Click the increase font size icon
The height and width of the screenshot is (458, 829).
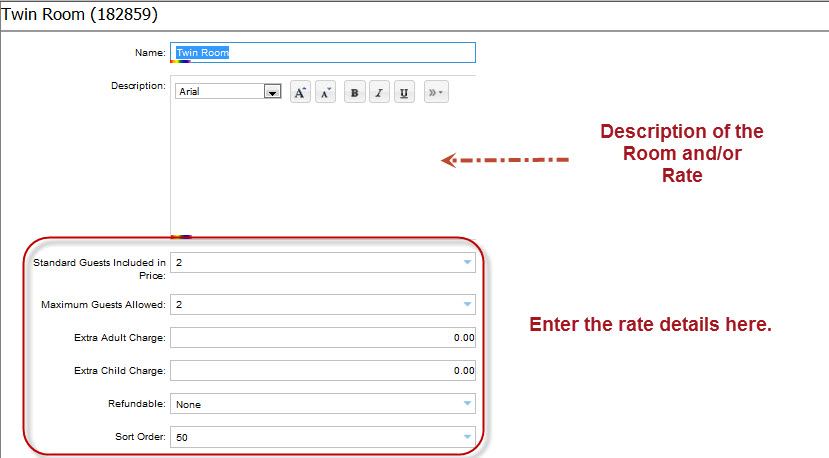click(x=300, y=92)
